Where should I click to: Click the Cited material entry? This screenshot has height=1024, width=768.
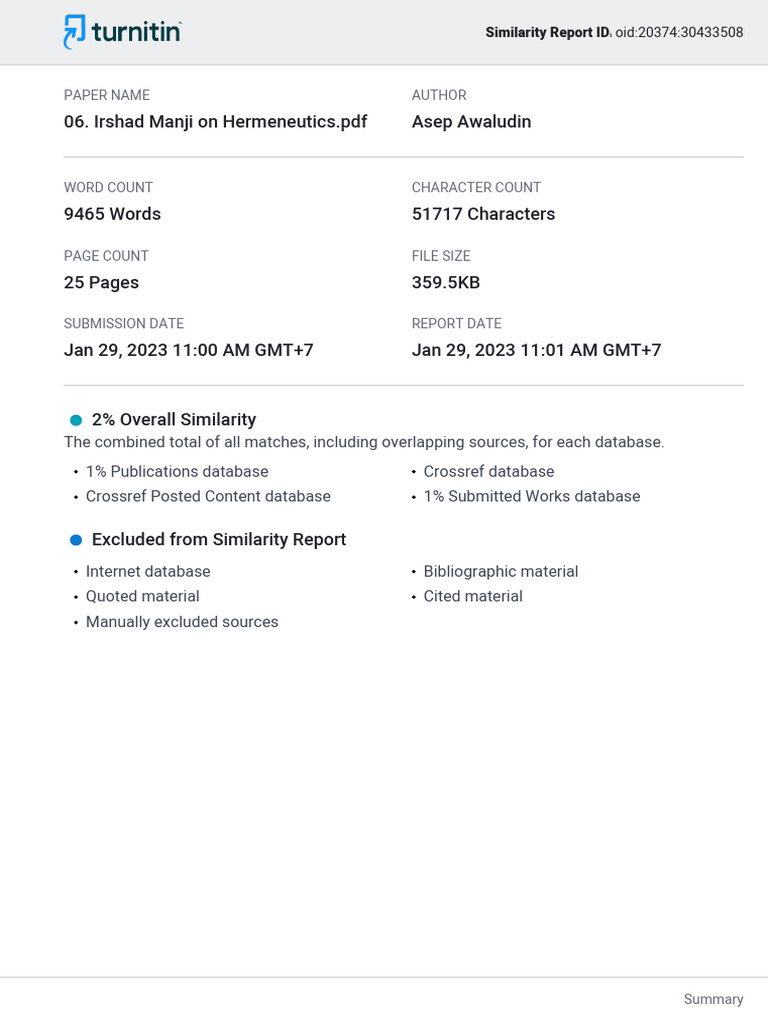click(473, 596)
